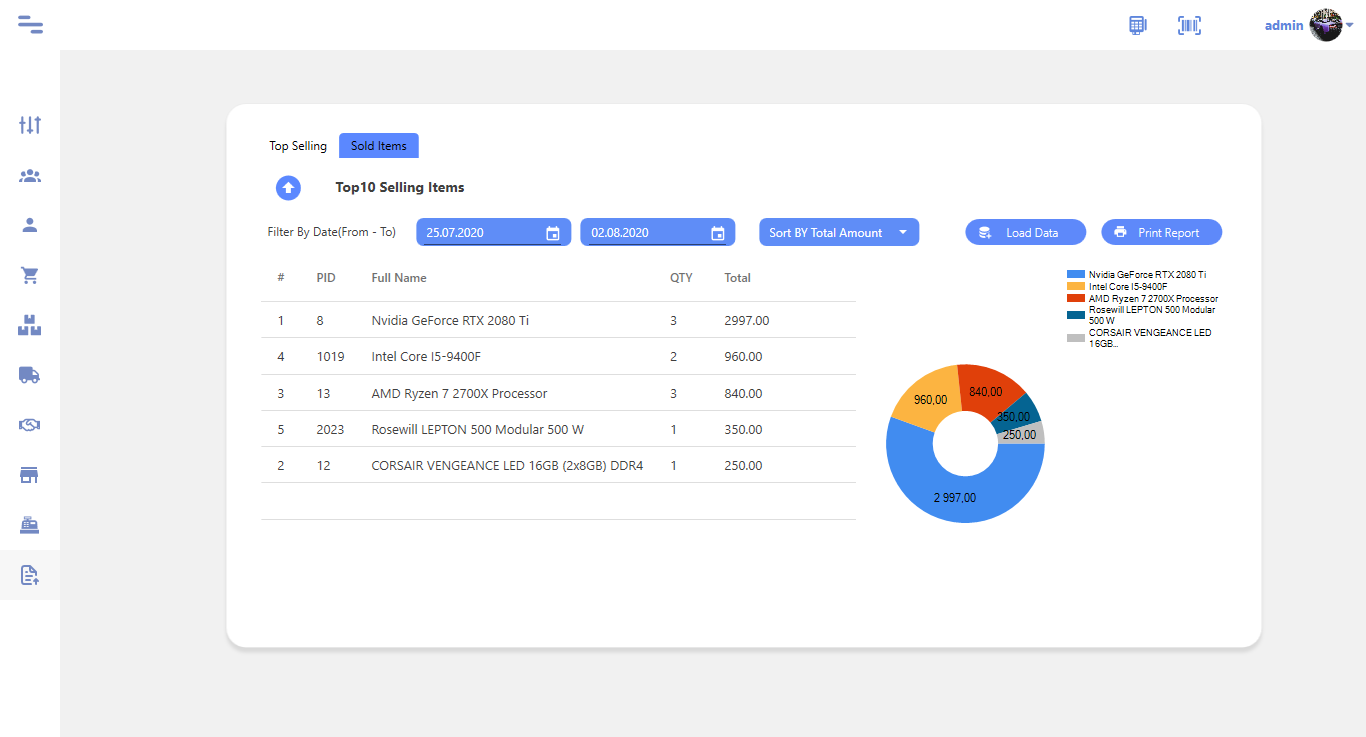Click teal Rosewill LEPTON legend swatch
This screenshot has width=1366, height=737.
pyautogui.click(x=1076, y=315)
